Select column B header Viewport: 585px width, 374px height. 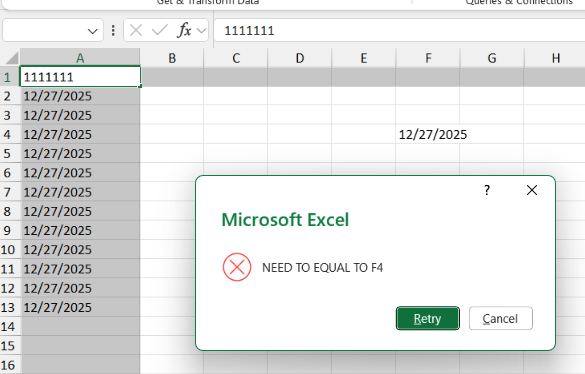click(x=172, y=58)
